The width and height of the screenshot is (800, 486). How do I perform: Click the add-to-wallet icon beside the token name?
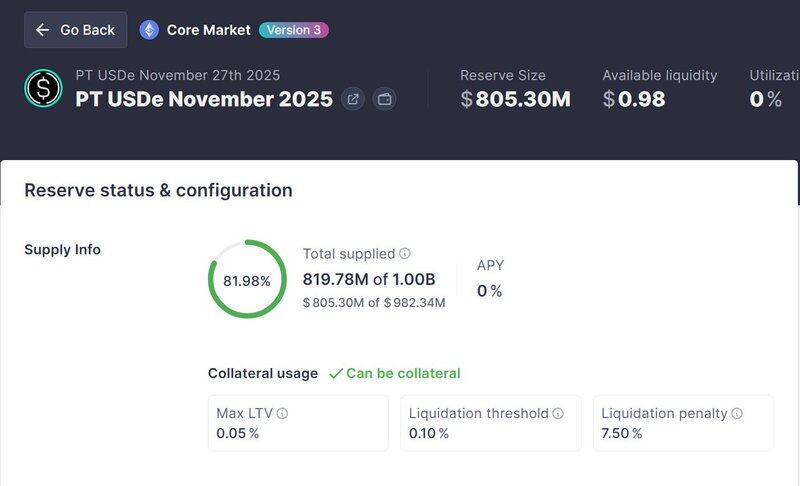[384, 99]
